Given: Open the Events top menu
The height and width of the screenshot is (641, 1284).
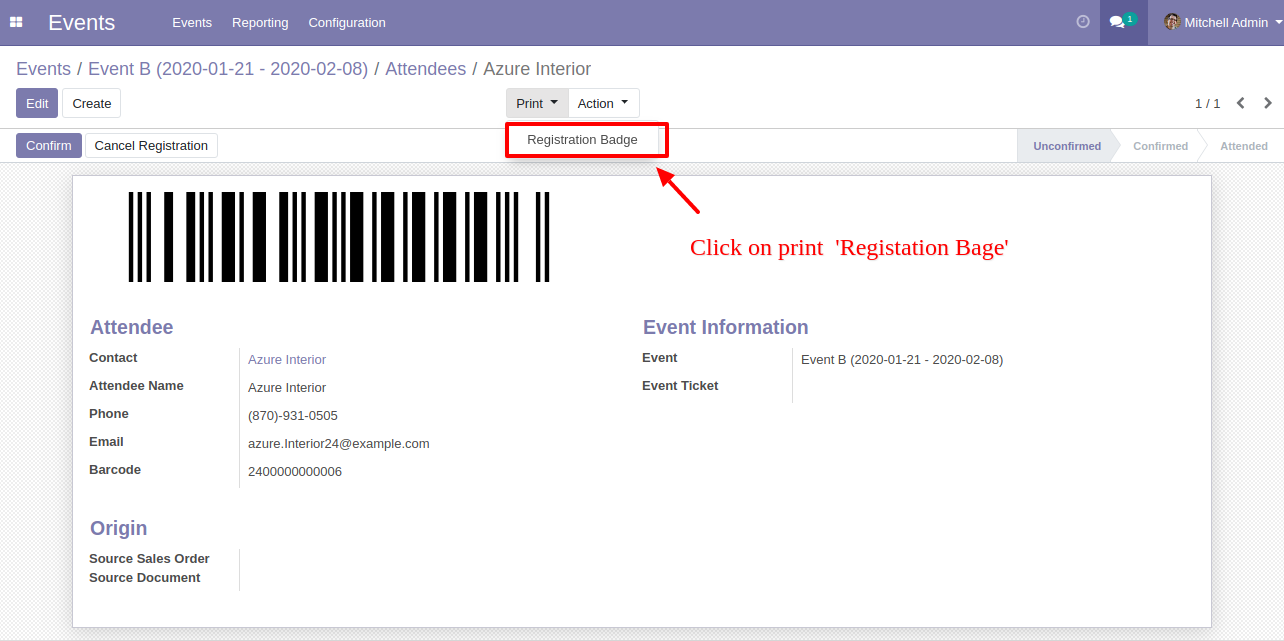Looking at the screenshot, I should click(192, 22).
